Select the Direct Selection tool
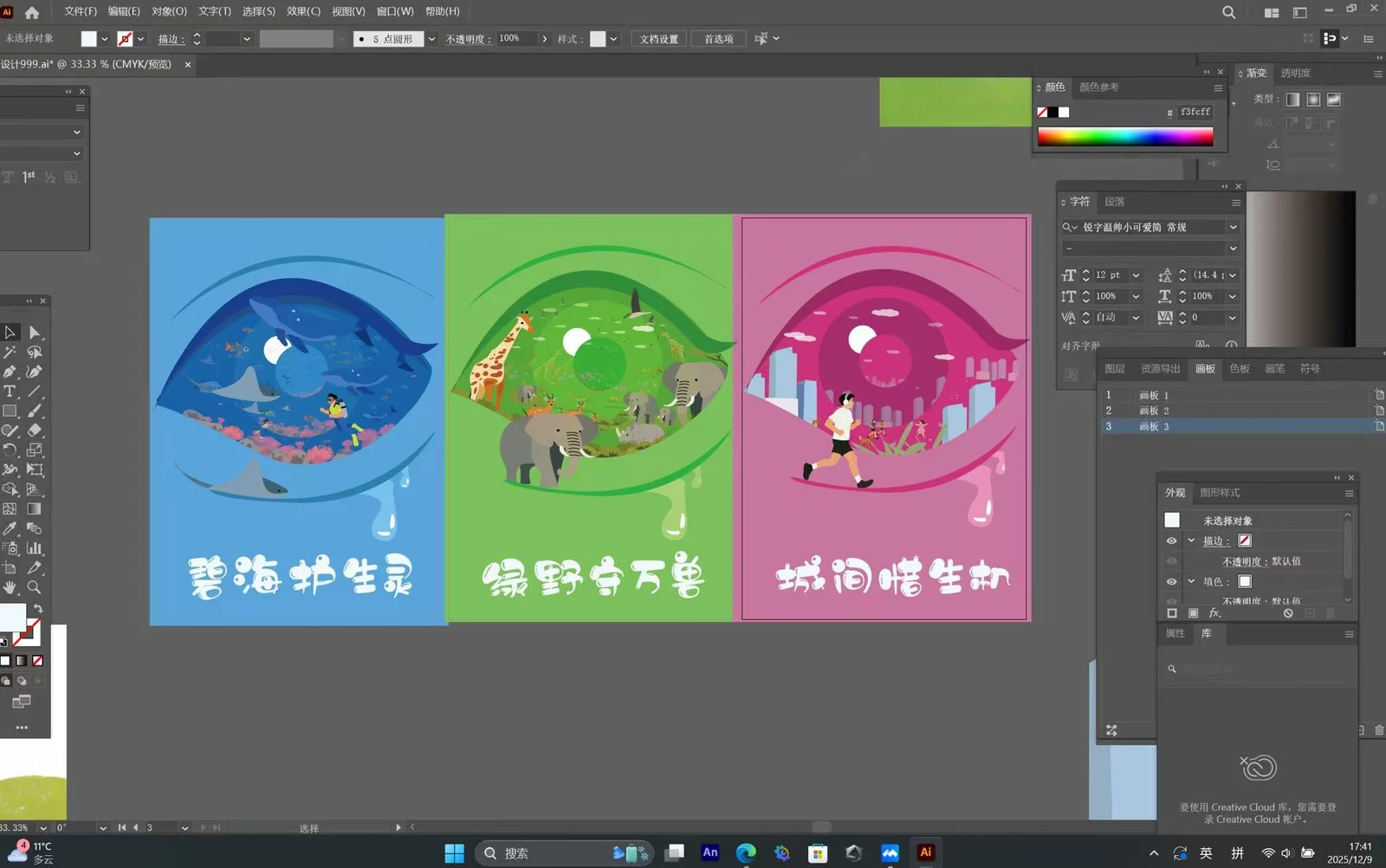 (x=34, y=333)
